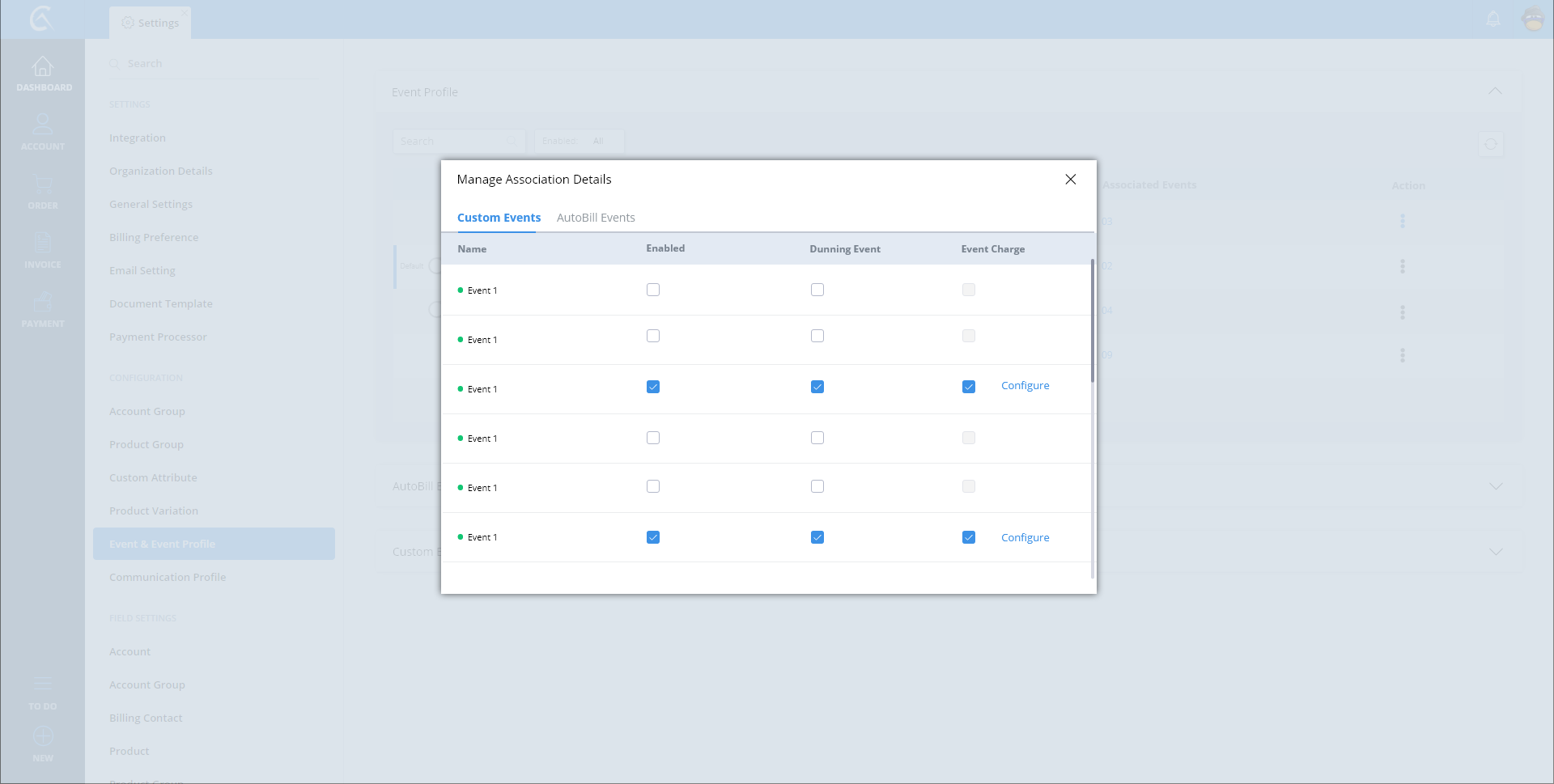Click the dialog's vertical scrollbar

point(1092,324)
